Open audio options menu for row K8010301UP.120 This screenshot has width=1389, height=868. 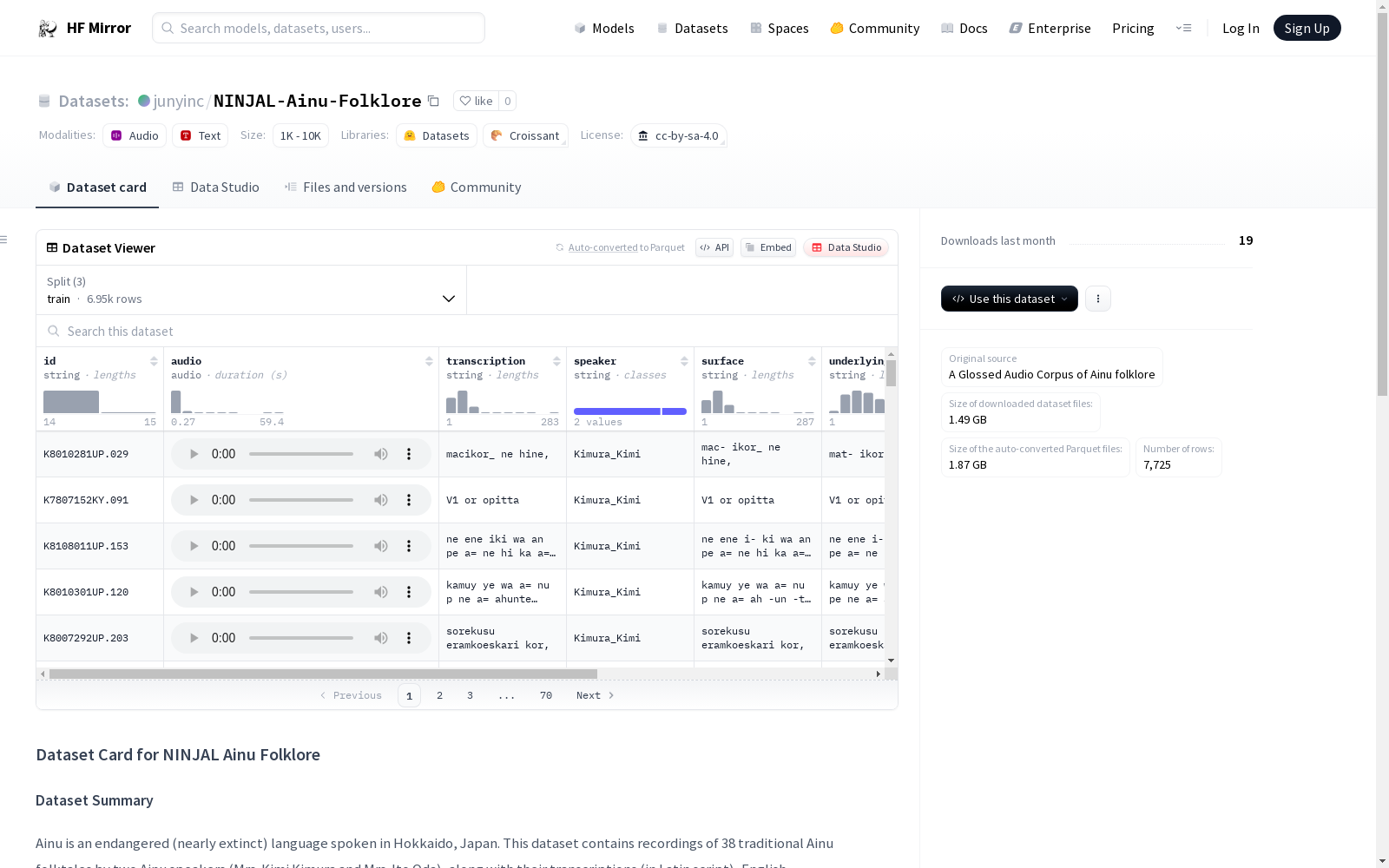coord(409,592)
